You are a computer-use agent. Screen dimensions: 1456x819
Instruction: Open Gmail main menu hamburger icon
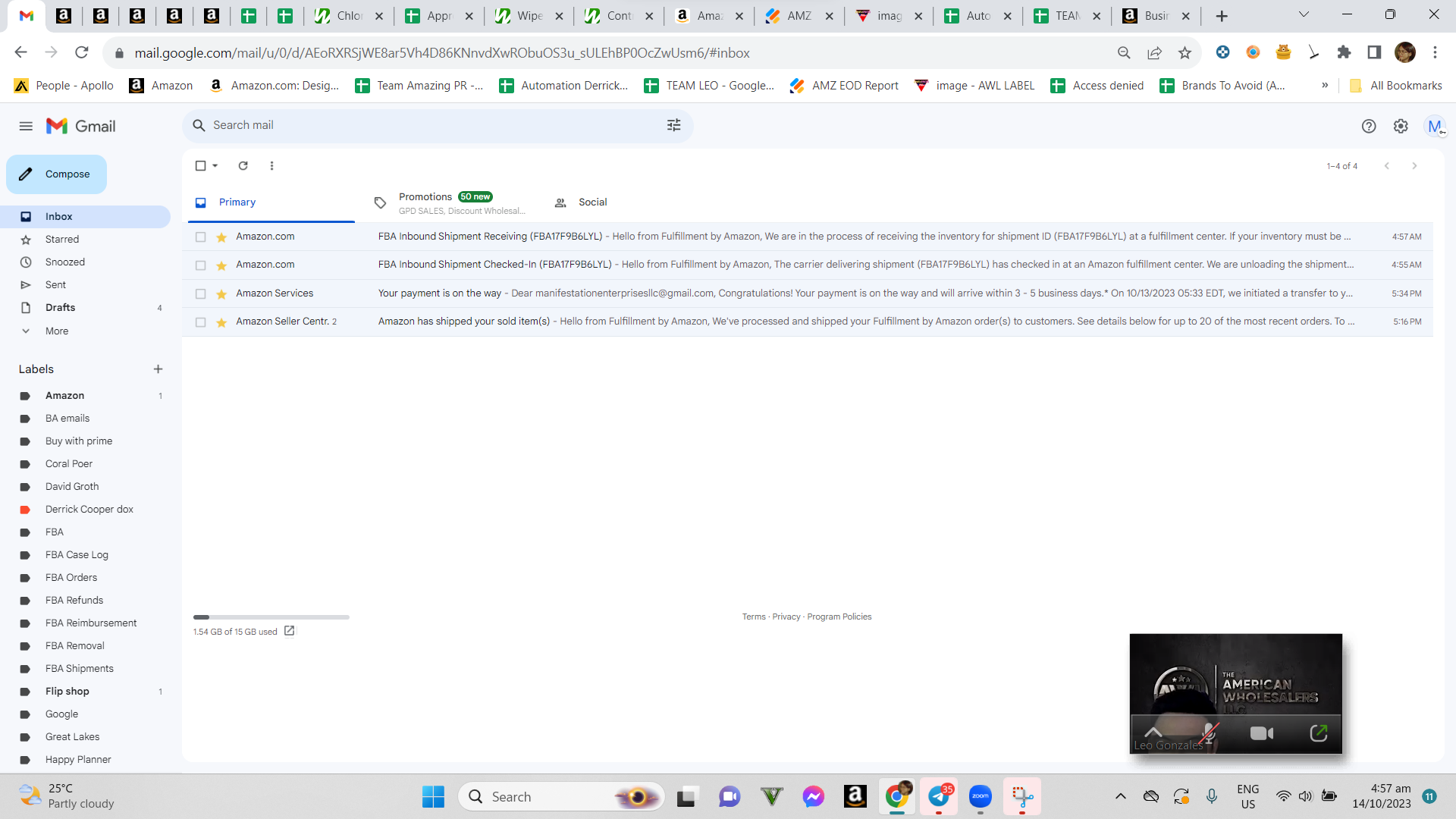point(26,126)
